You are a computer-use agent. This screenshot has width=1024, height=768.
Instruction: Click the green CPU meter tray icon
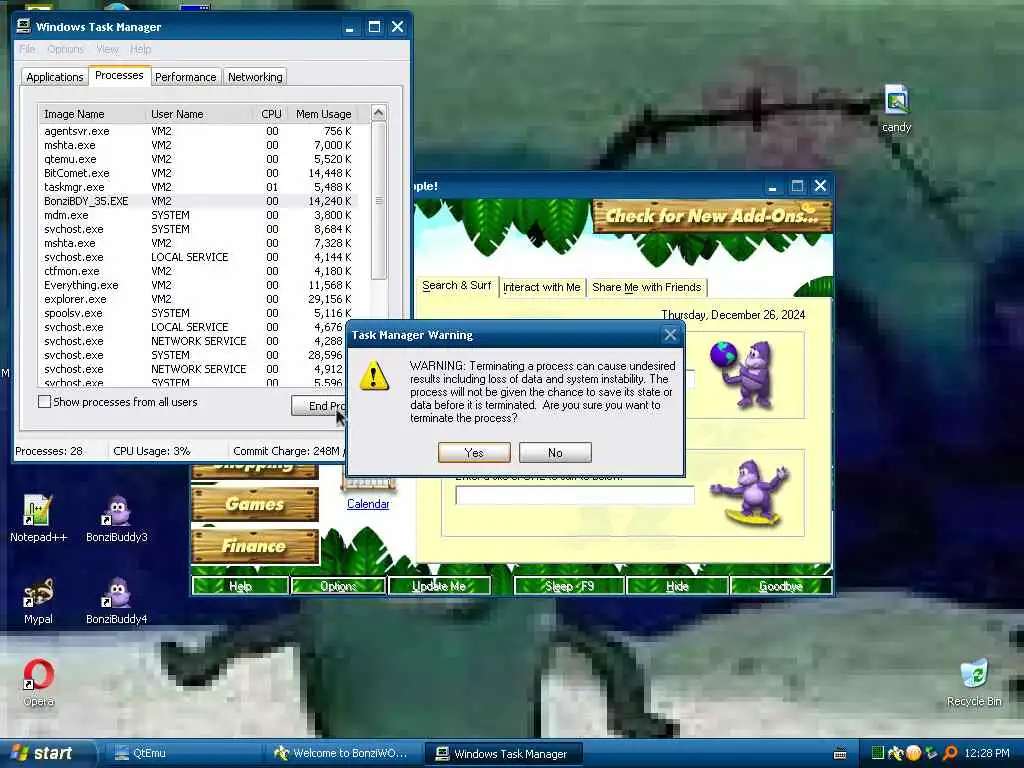(878, 753)
